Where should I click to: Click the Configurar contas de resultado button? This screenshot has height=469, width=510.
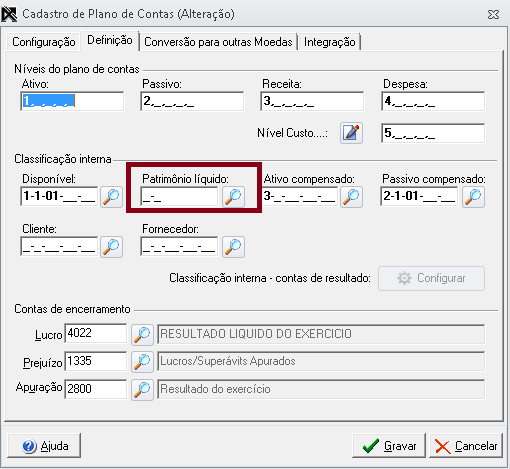coord(431,278)
